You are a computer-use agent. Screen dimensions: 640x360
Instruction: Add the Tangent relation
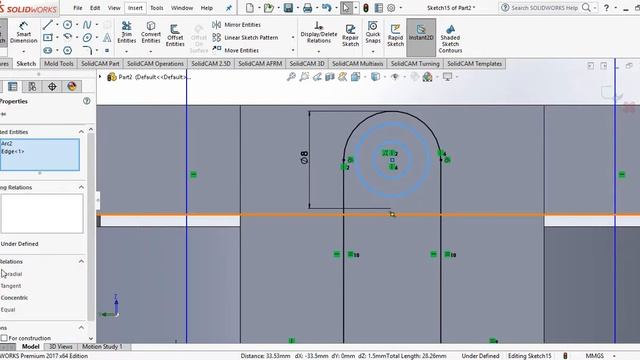(x=11, y=286)
